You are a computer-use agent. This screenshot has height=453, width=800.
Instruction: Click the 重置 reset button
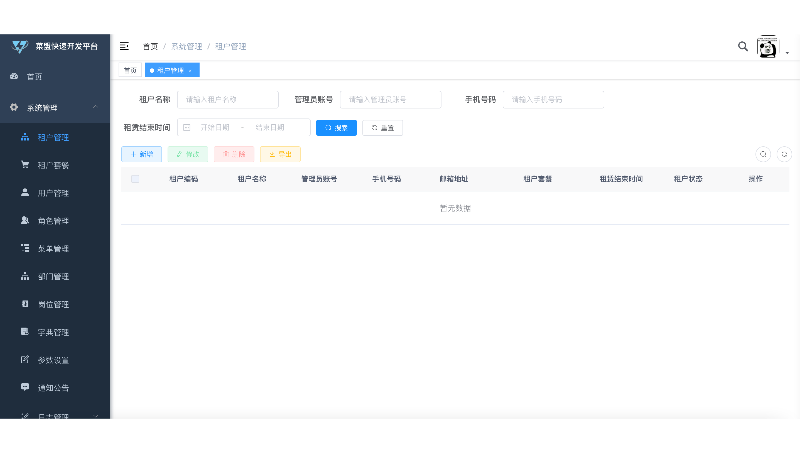click(x=383, y=128)
